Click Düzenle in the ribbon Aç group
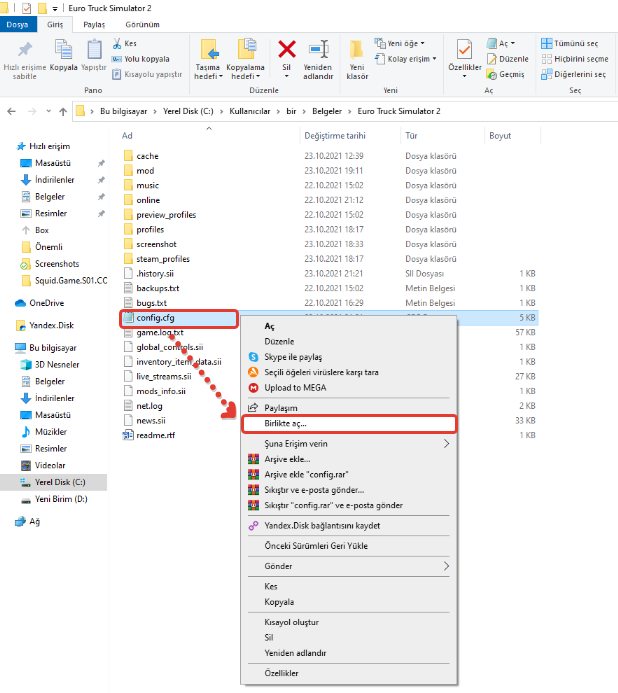This screenshot has height=693, width=618. [x=507, y=59]
